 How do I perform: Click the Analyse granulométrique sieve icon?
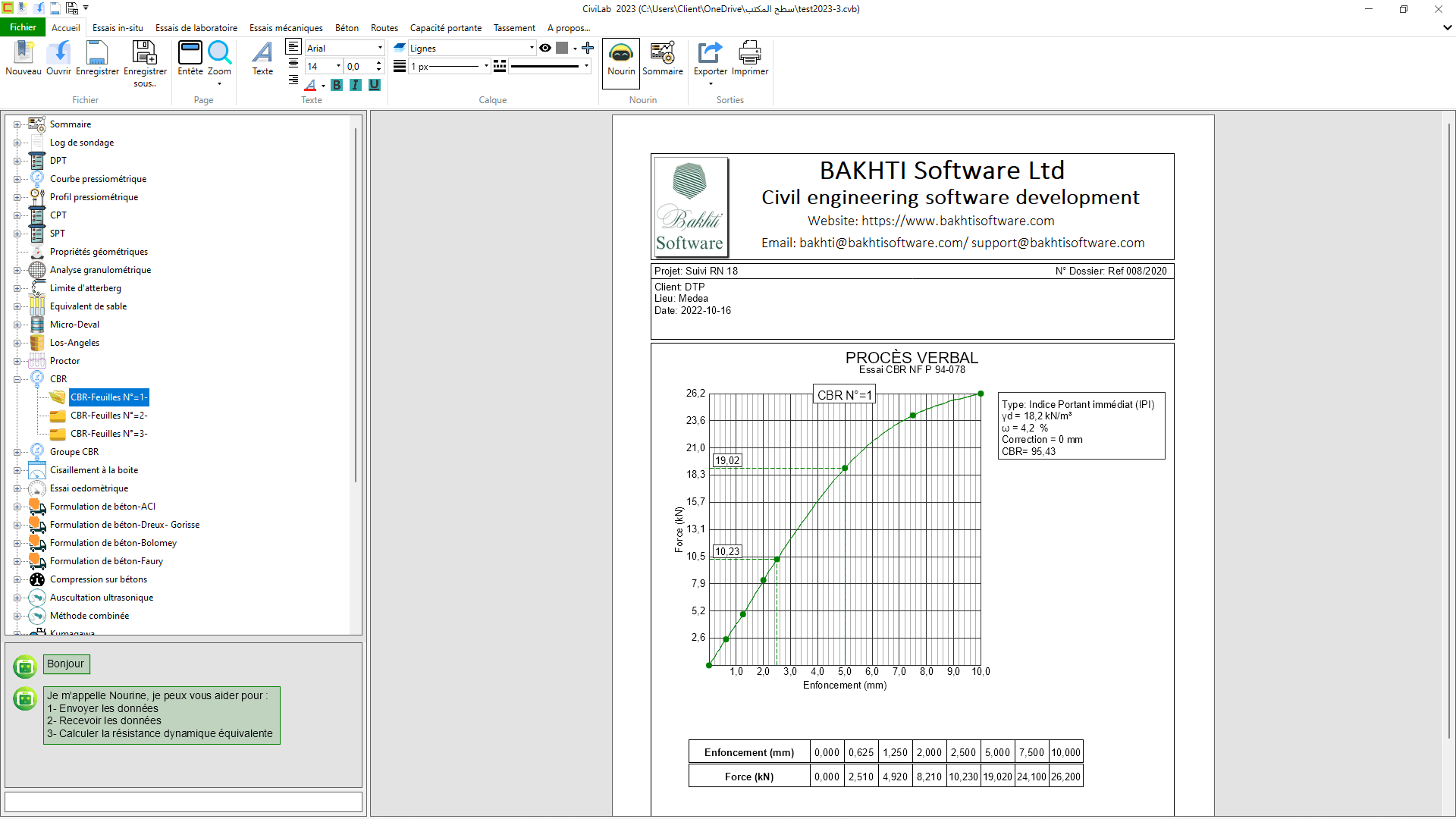[x=37, y=270]
